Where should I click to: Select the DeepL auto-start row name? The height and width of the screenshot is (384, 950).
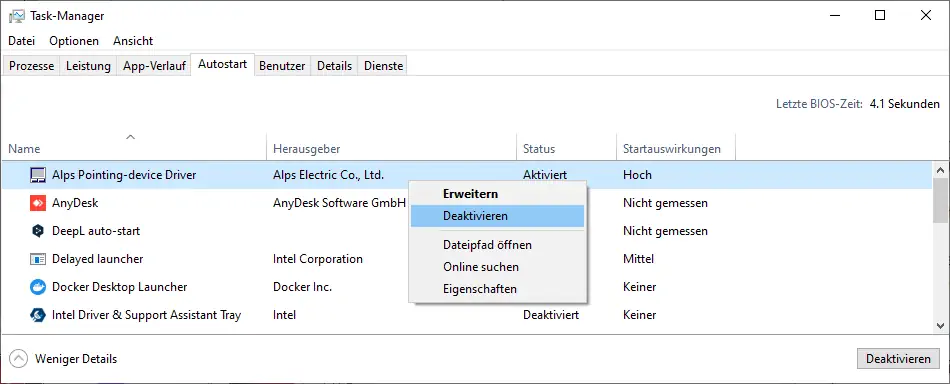point(96,231)
